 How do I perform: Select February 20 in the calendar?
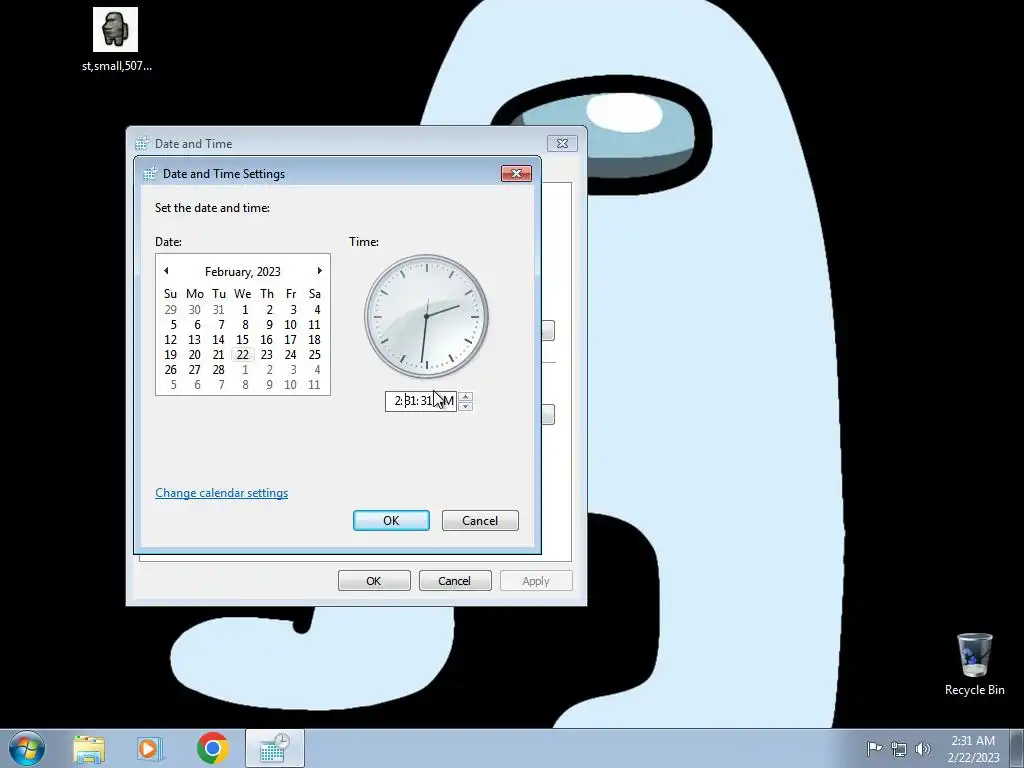[194, 355]
